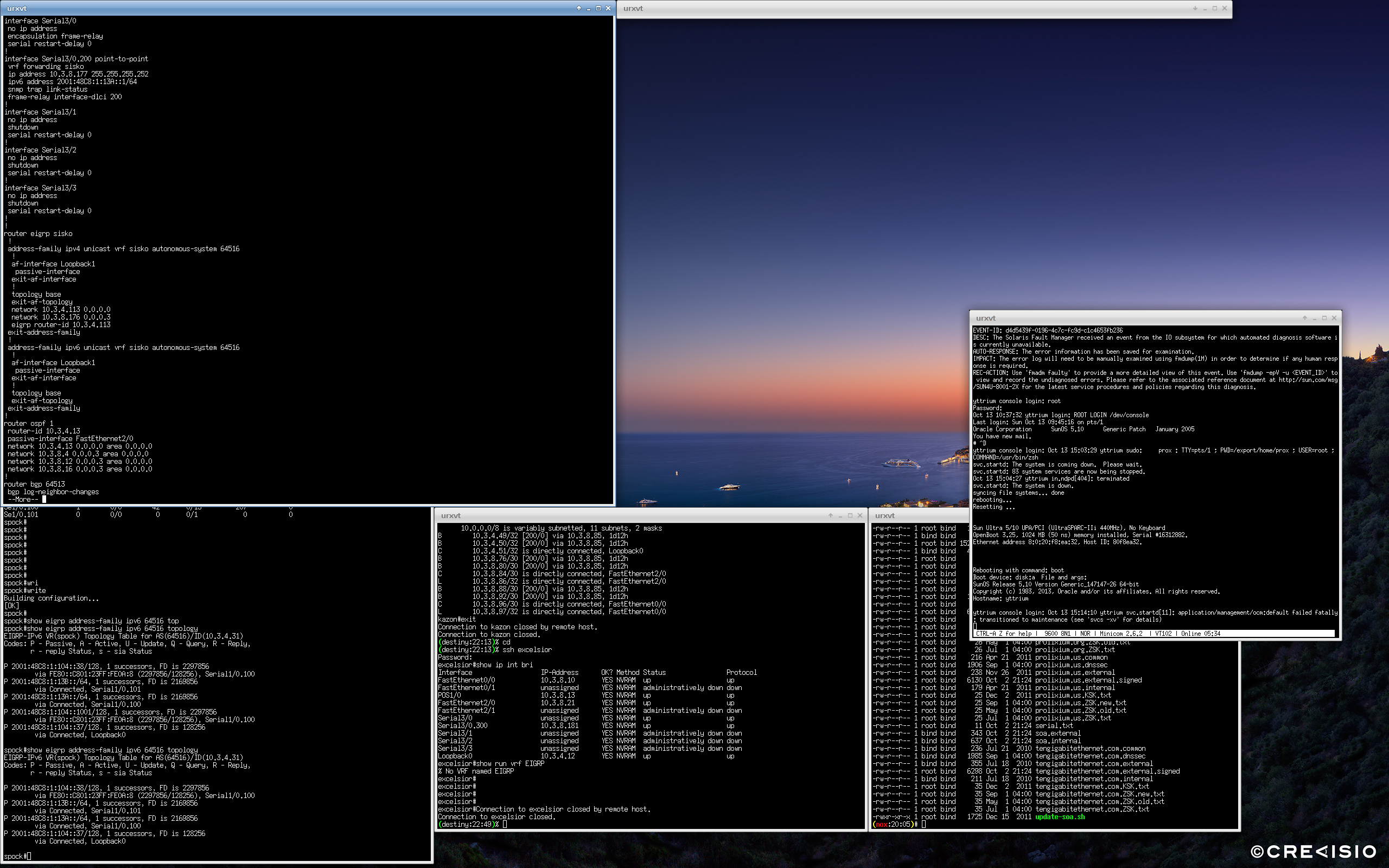The width and height of the screenshot is (1389, 868).
Task: Click the 'Rebooting with command: boot' line
Action: point(1018,570)
